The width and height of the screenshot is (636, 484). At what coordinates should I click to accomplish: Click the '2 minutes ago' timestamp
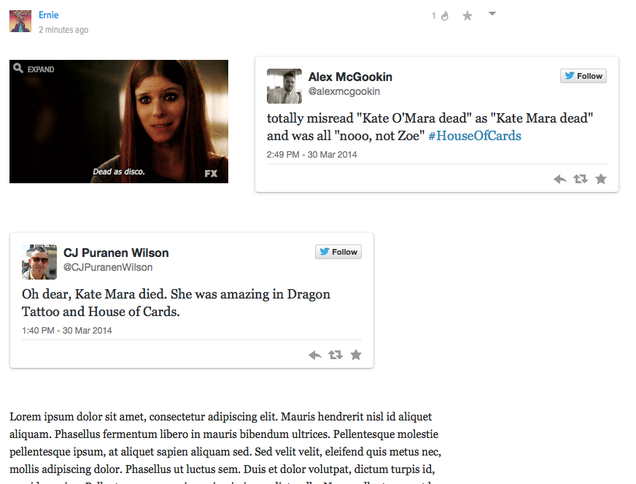[x=63, y=30]
